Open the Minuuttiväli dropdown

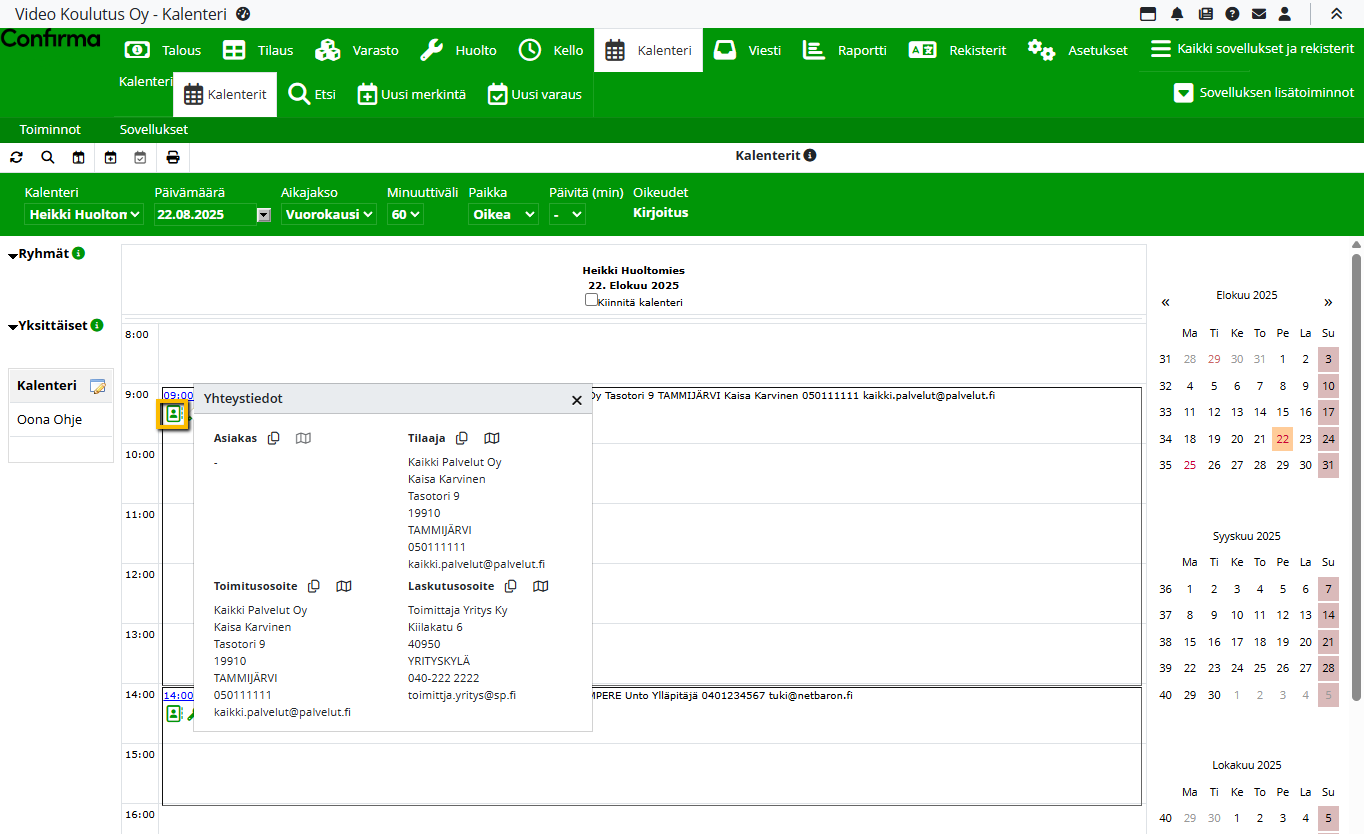pos(406,214)
